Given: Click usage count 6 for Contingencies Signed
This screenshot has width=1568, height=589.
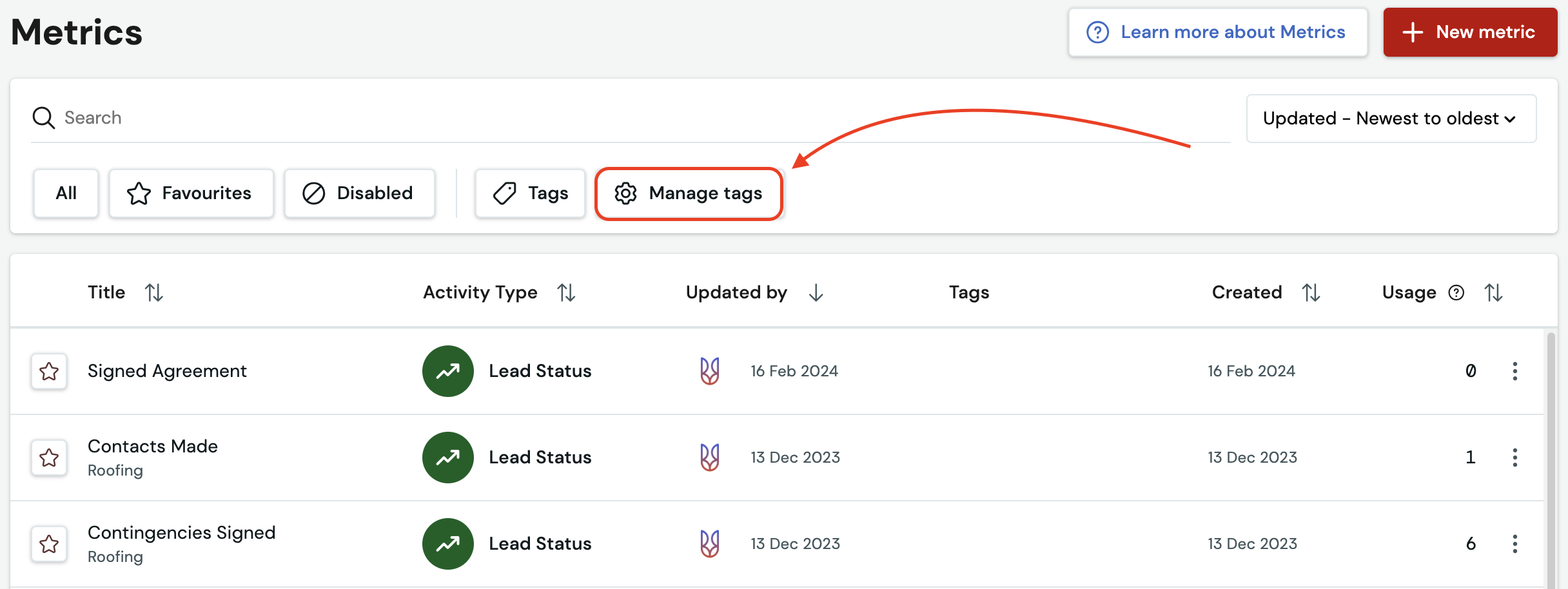Looking at the screenshot, I should point(1471,544).
